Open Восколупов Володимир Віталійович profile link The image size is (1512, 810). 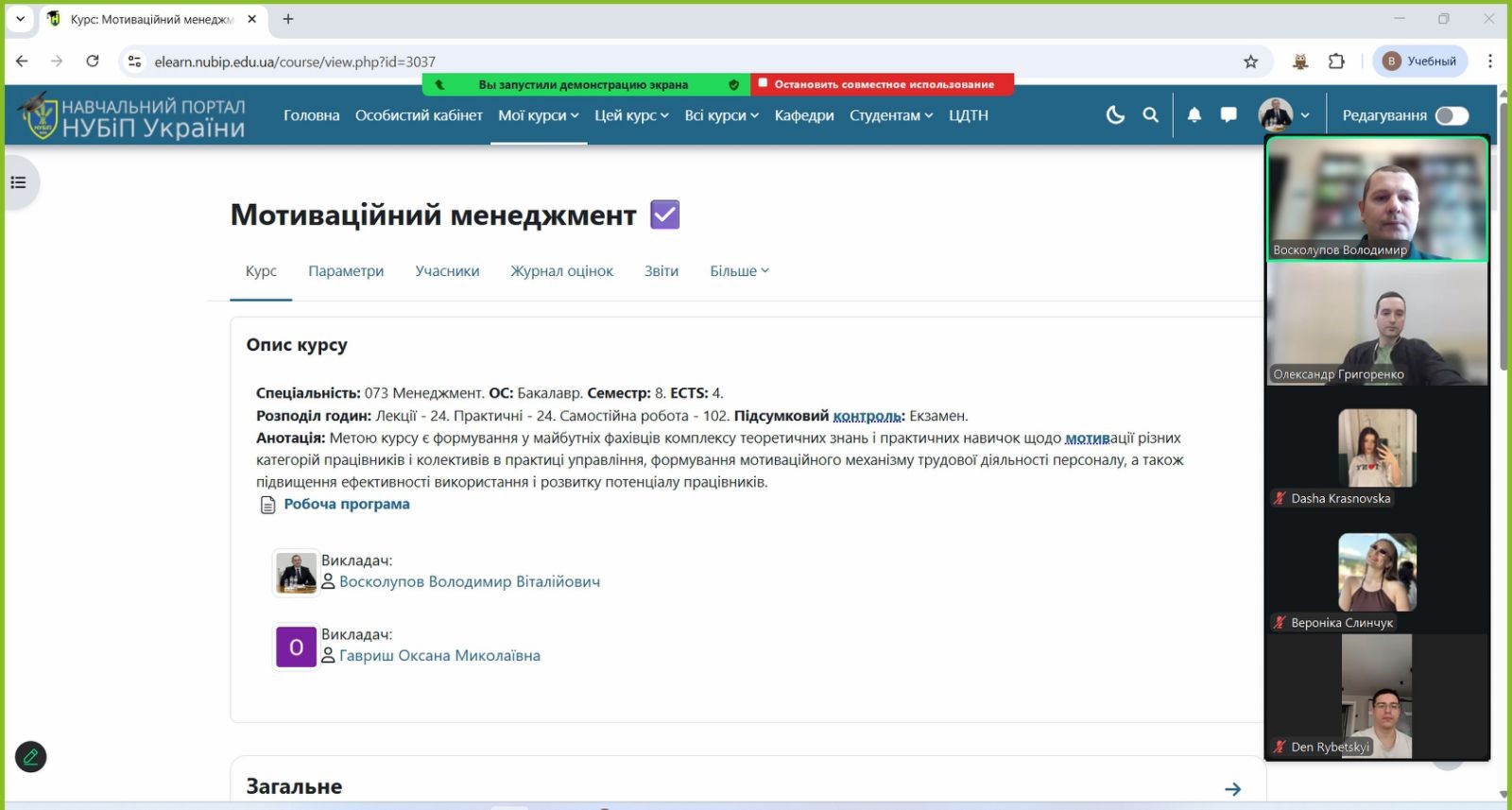pos(470,581)
